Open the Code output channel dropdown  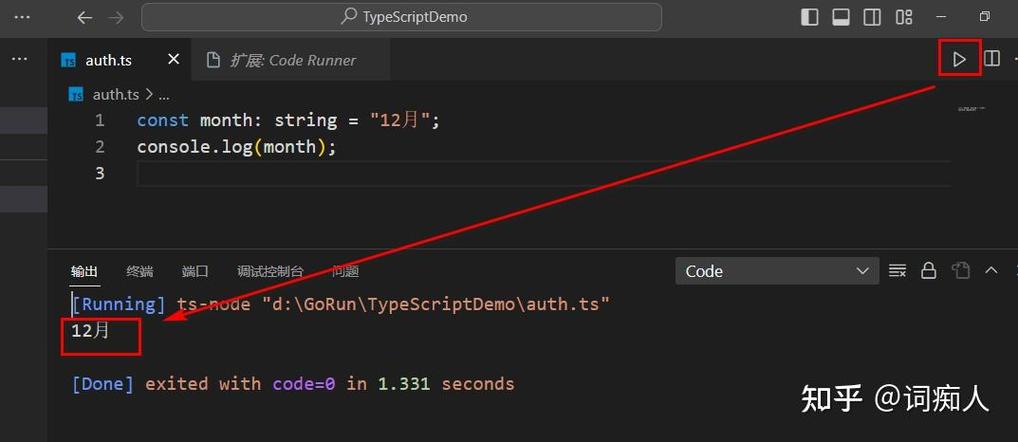pos(777,271)
